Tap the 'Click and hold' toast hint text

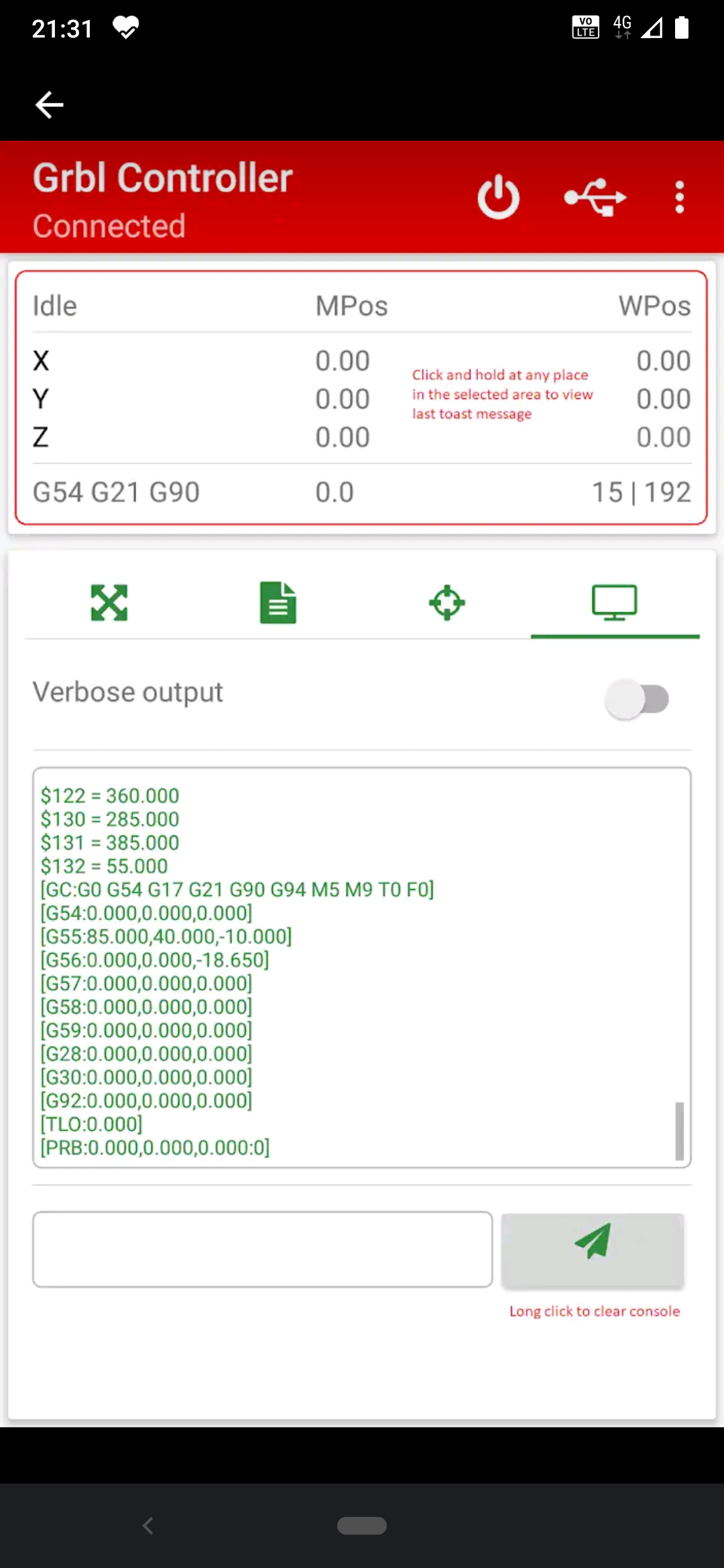click(x=502, y=394)
